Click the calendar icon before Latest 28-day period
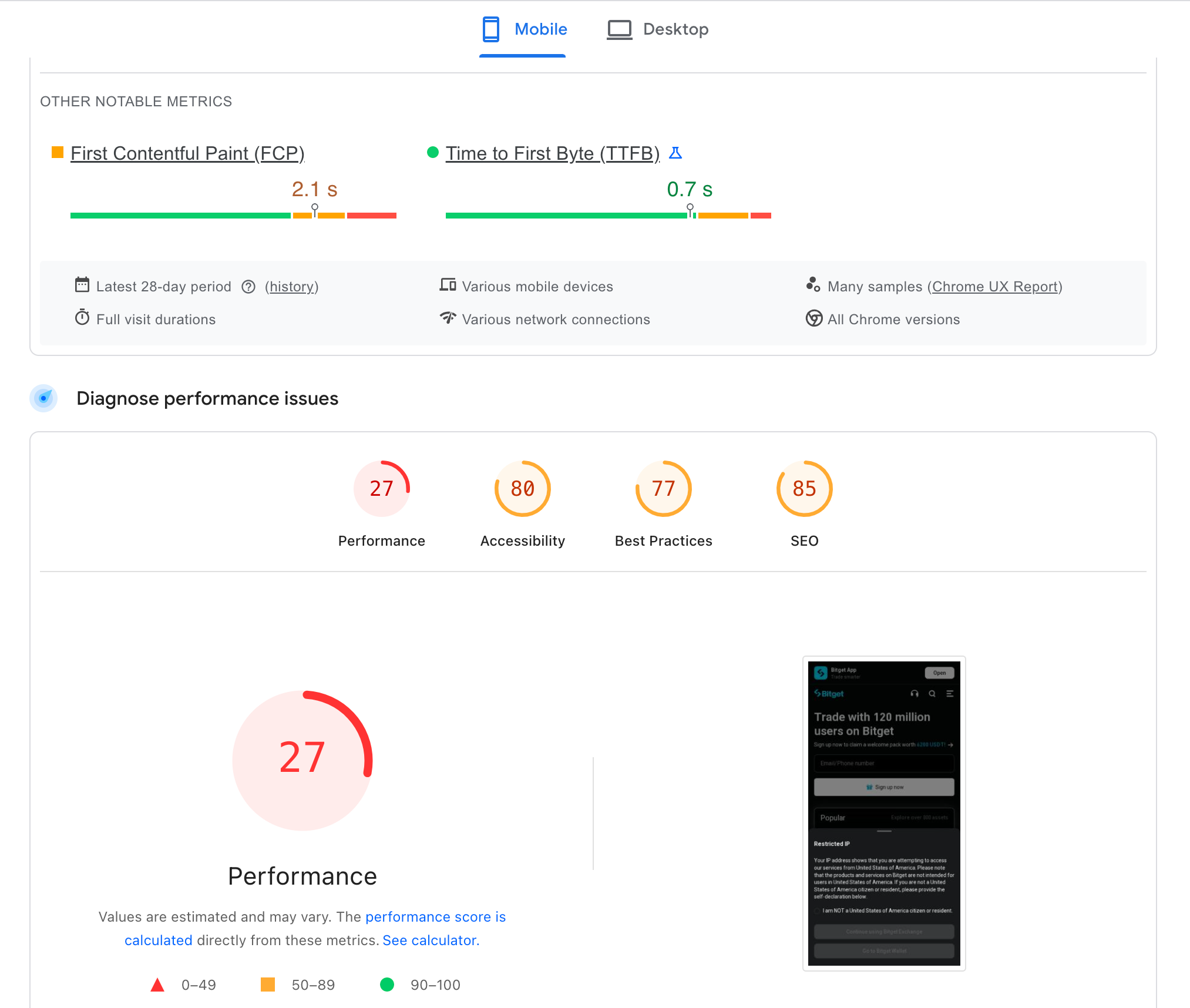This screenshot has height=1008, width=1190. [x=83, y=285]
